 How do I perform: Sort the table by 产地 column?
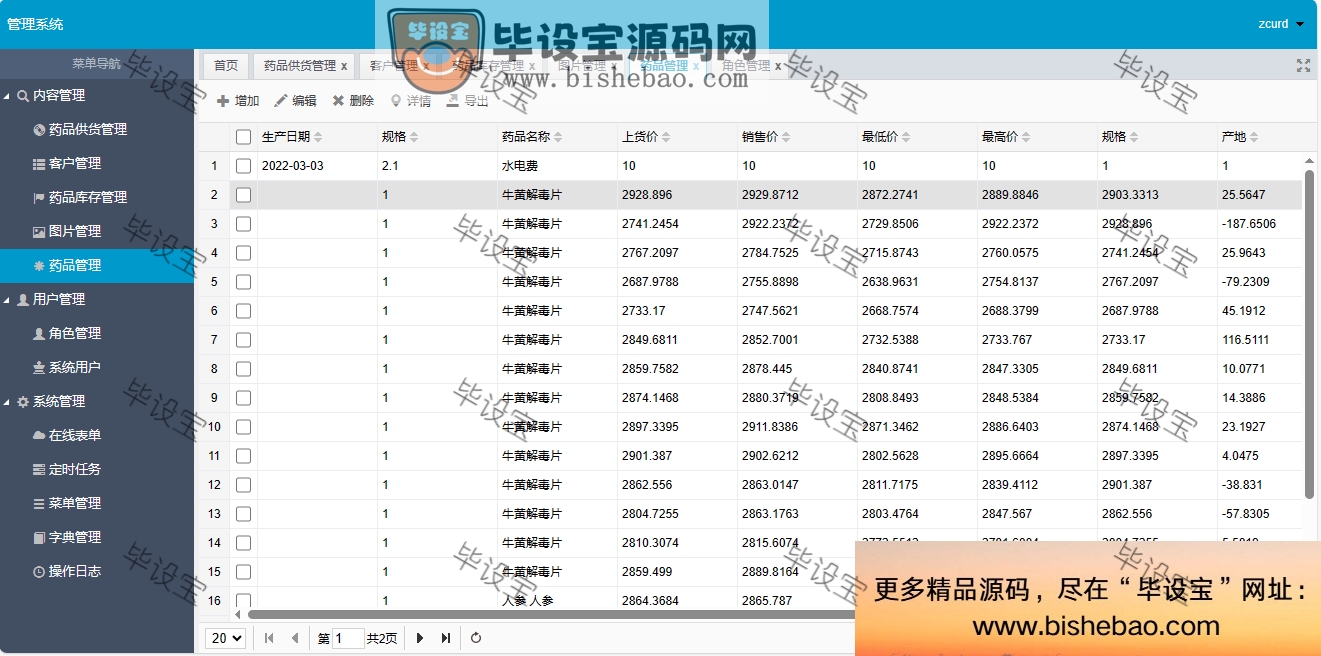pyautogui.click(x=1239, y=137)
